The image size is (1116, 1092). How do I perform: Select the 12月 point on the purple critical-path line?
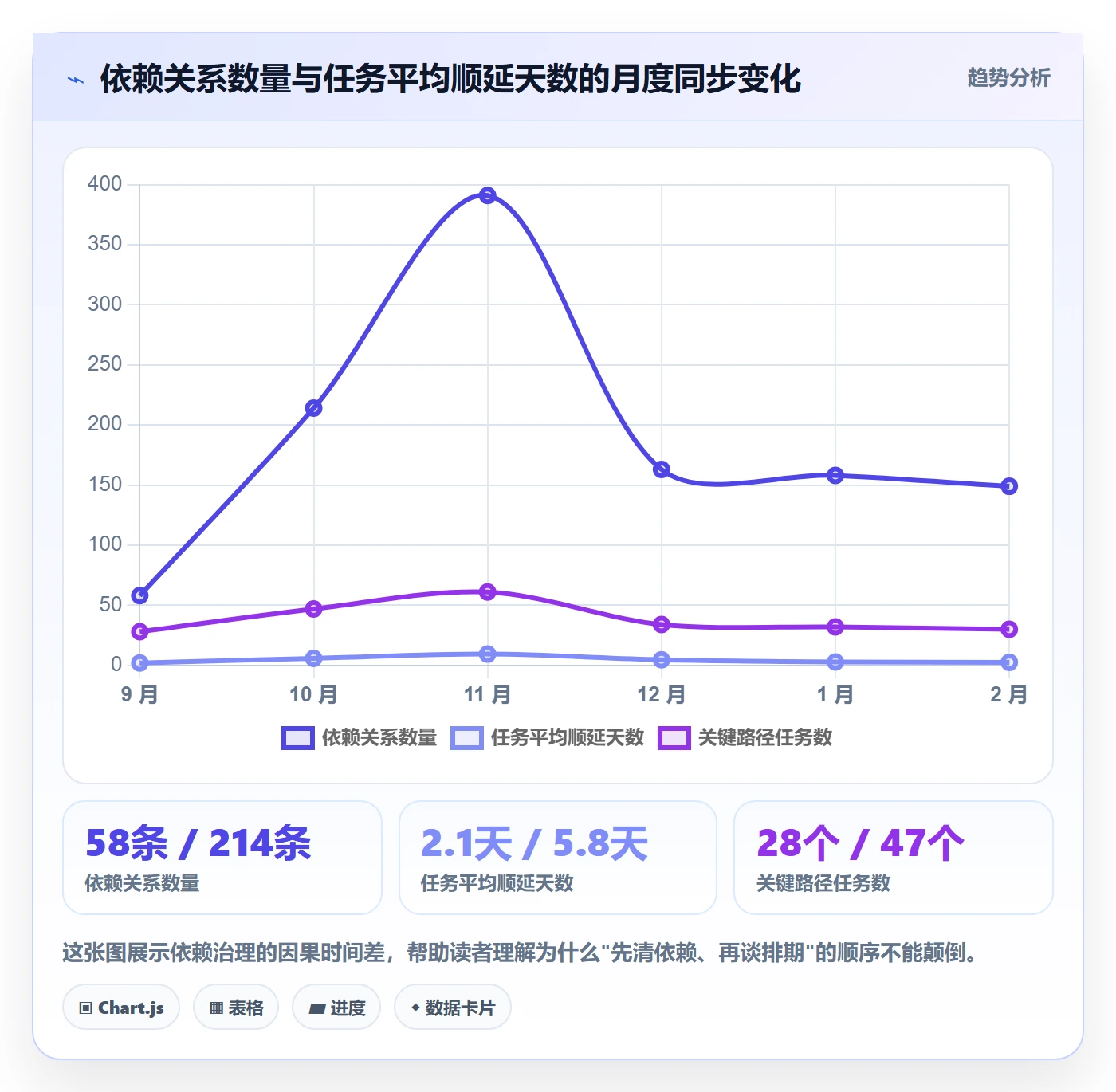click(662, 624)
